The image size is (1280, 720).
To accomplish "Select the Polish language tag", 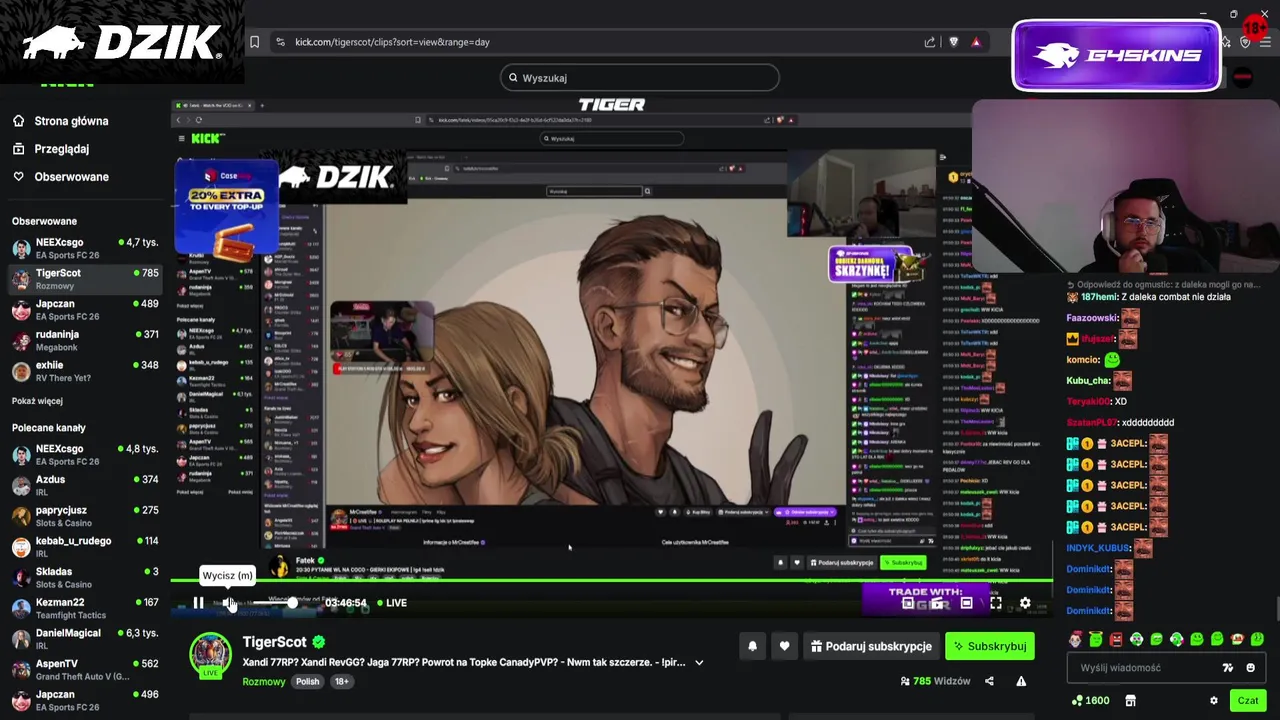I will (x=307, y=681).
